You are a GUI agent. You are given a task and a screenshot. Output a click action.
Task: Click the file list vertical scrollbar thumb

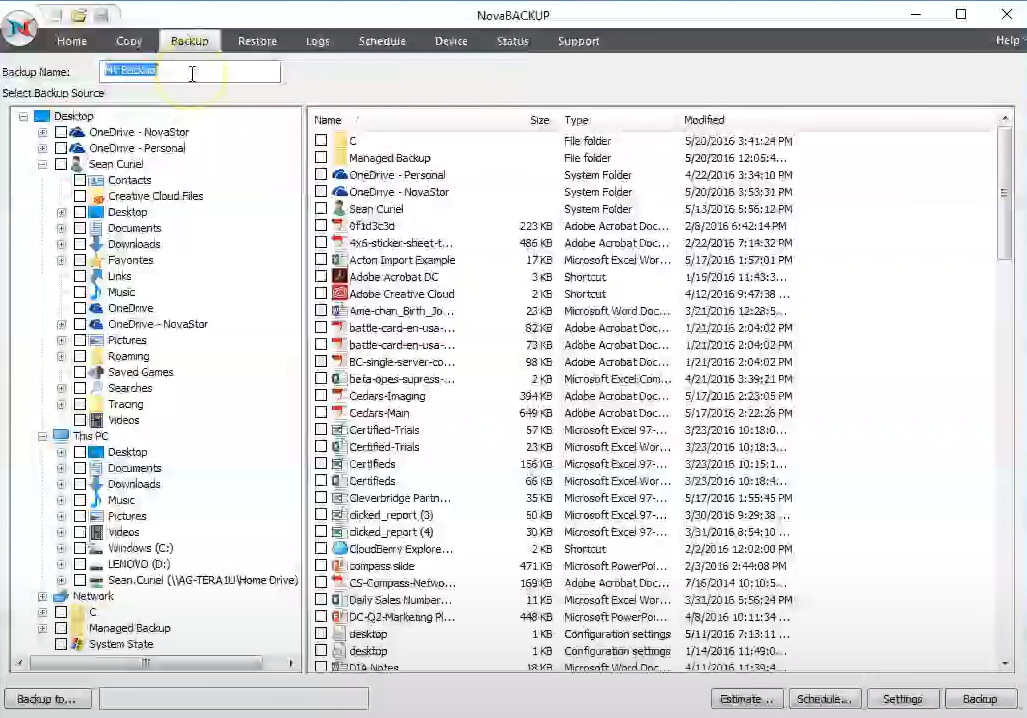[1004, 193]
